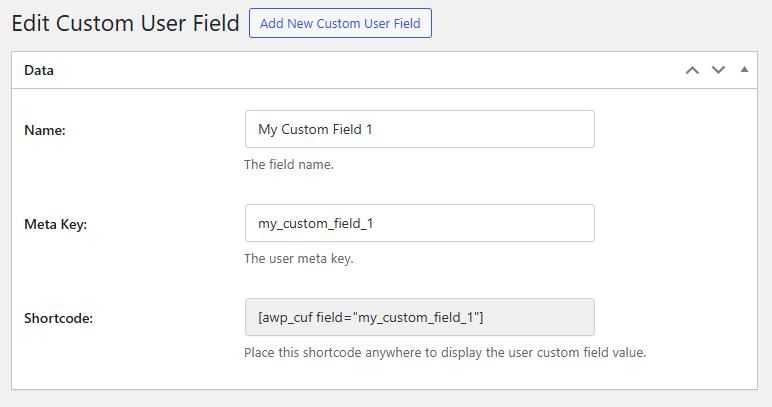This screenshot has height=407, width=772.
Task: Click the "The field name." help text
Action: tap(289, 164)
